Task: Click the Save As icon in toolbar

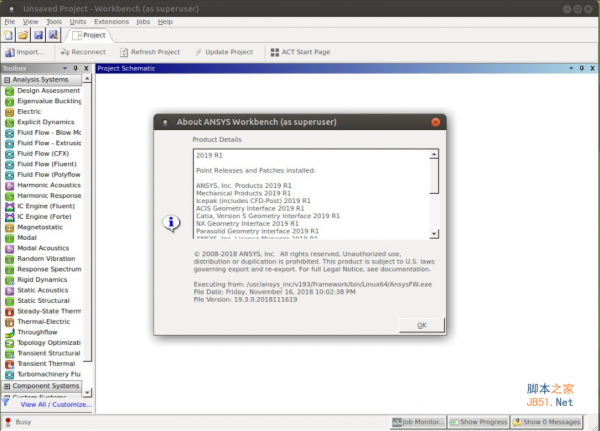Action: pos(53,35)
